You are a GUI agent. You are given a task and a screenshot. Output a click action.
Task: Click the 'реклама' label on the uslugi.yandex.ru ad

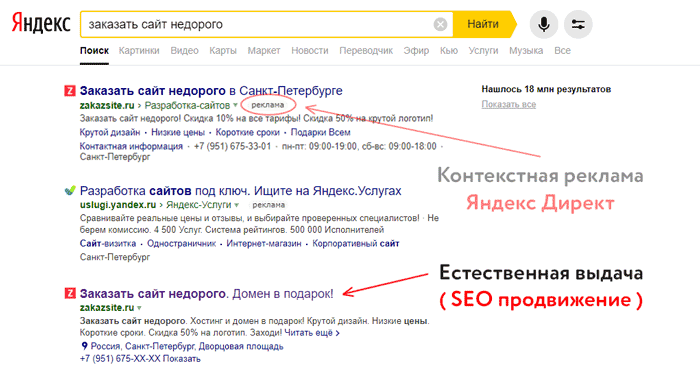[x=268, y=205]
